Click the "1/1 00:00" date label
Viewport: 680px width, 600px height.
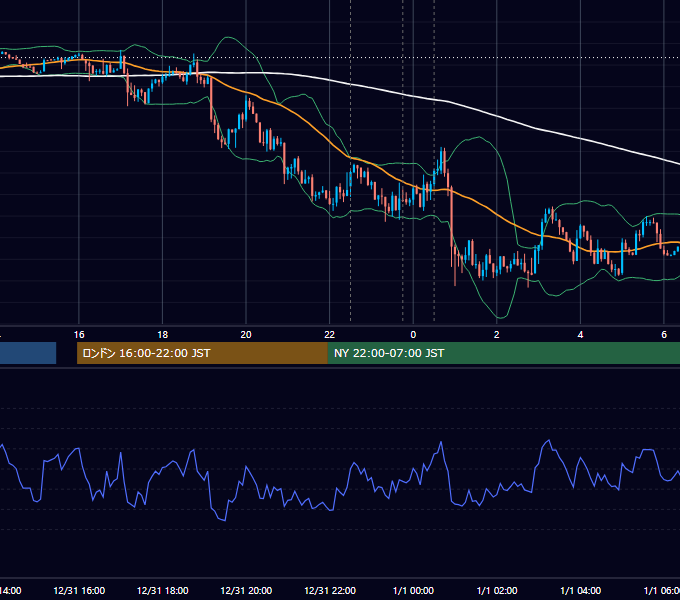[x=413, y=590]
